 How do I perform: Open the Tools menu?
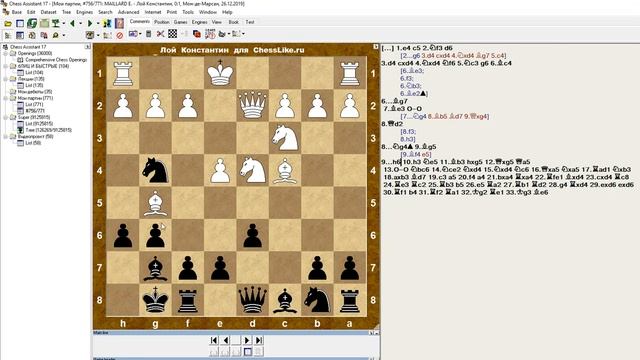[x=188, y=12]
